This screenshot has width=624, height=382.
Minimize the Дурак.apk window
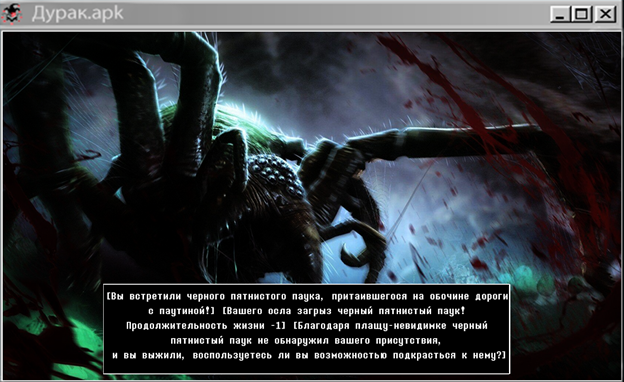pyautogui.click(x=560, y=14)
